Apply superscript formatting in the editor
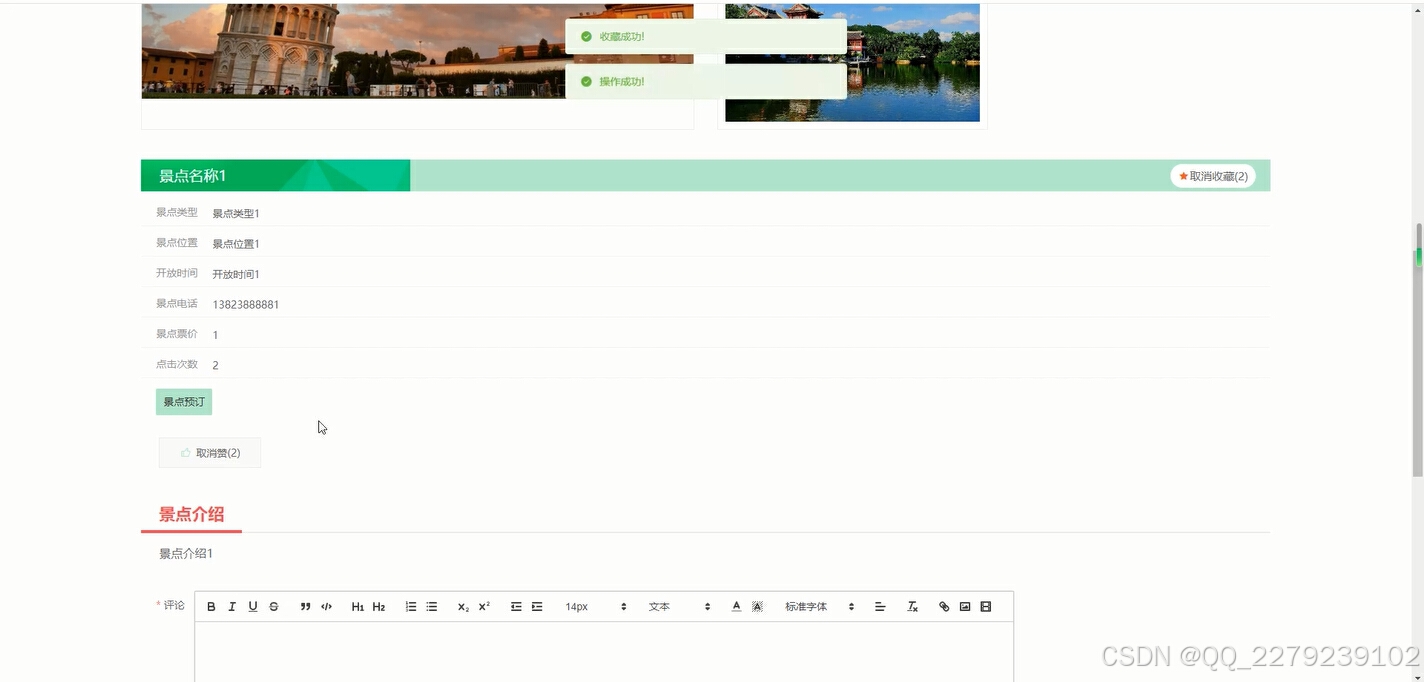Viewport: 1424px width, 682px height. (483, 606)
